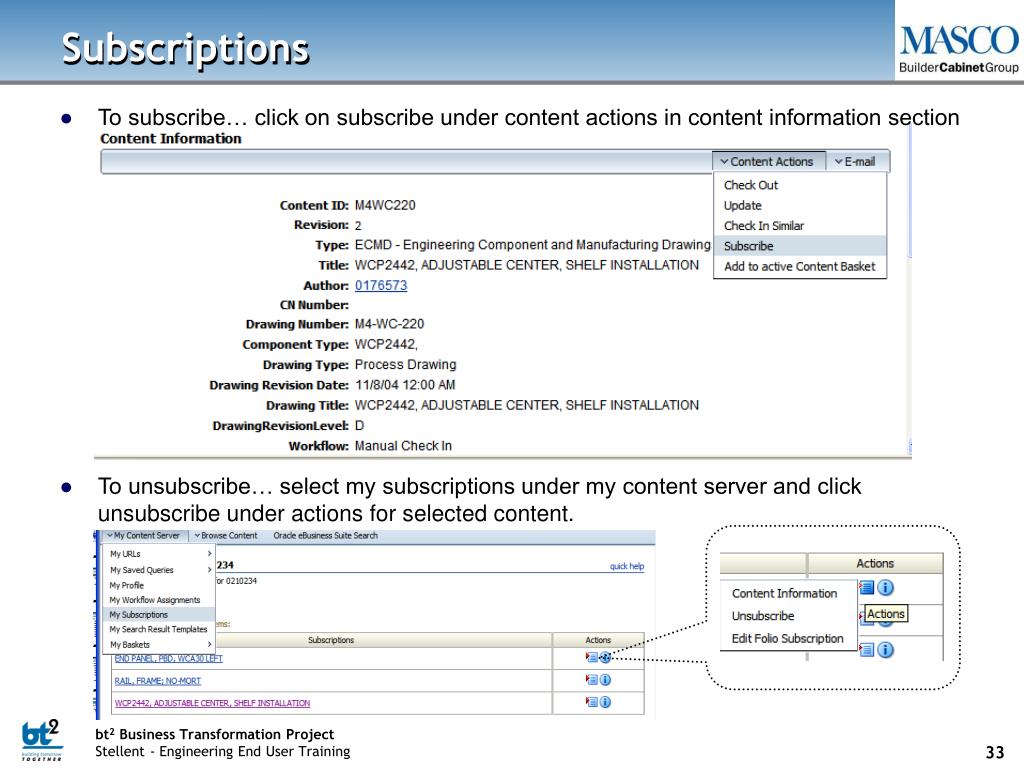Select My Workflow Assignments menu item
The width and height of the screenshot is (1024, 768).
[155, 600]
